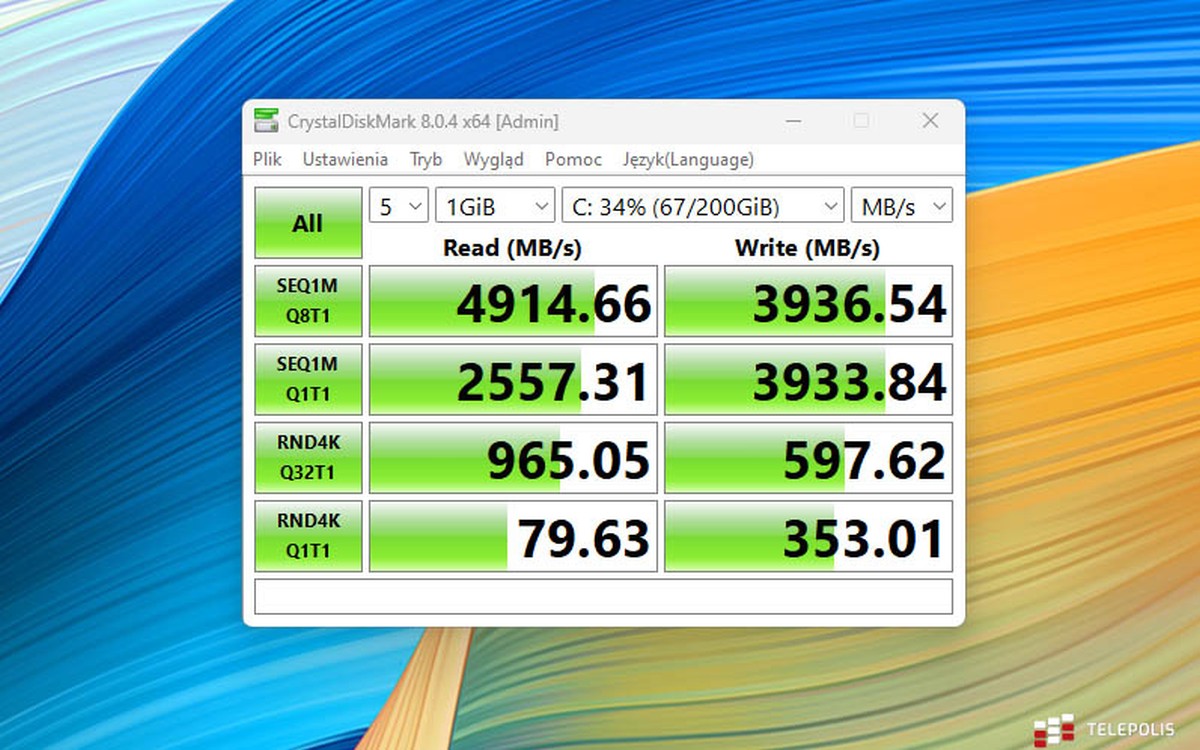Screen dimensions: 1200x750
Task: Click the 4914.66 sequential read result
Action: 513,301
